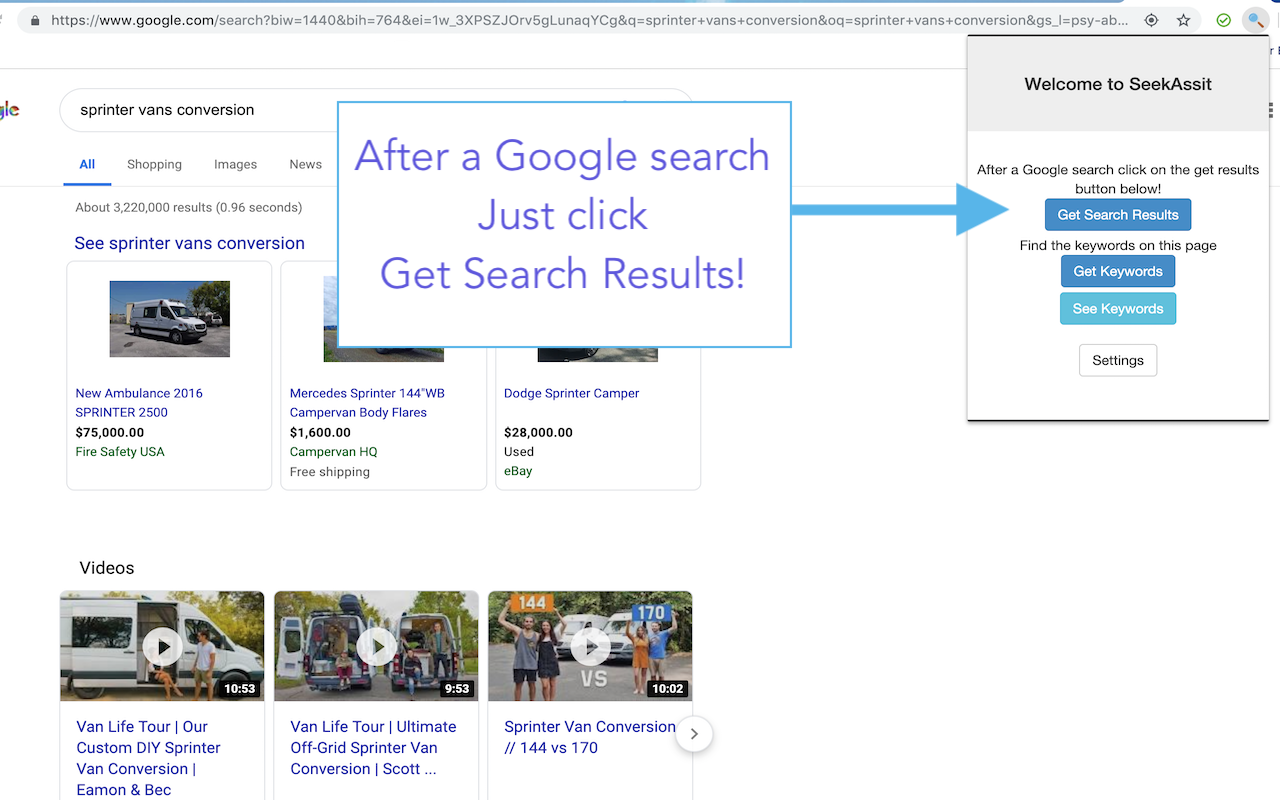
Task: Click the Fire Safety USA seller text
Action: tap(120, 452)
